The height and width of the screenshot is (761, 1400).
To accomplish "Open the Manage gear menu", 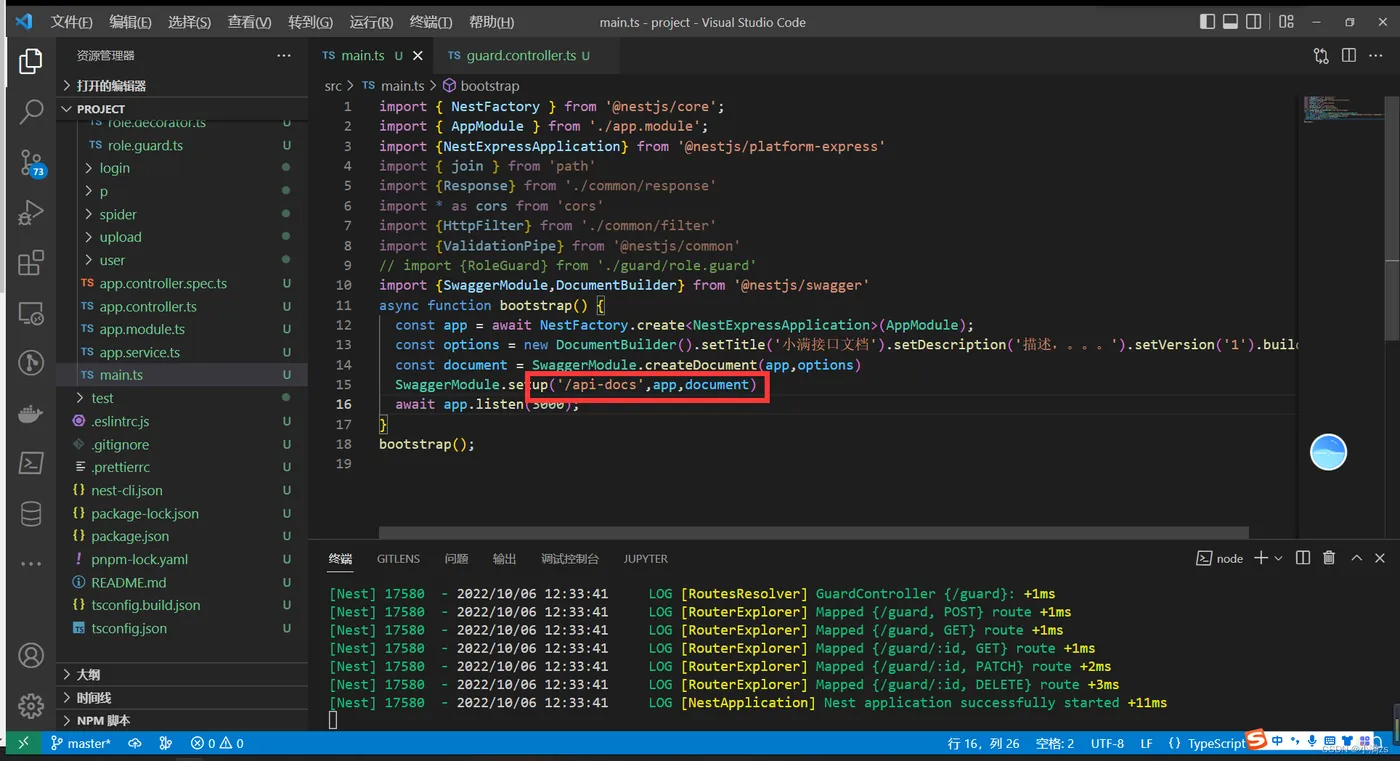I will [x=31, y=705].
